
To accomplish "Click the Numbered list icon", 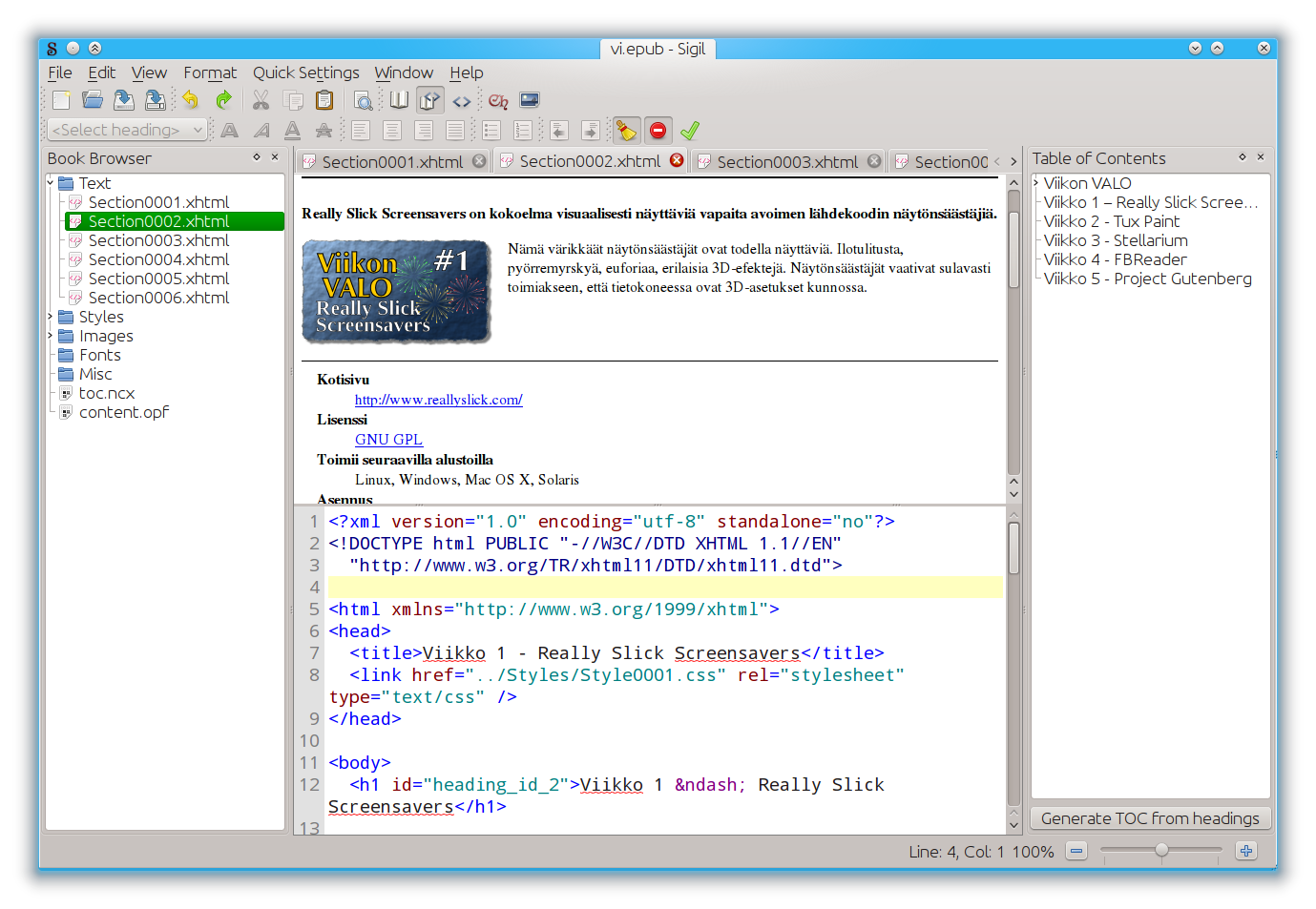I will 523,131.
